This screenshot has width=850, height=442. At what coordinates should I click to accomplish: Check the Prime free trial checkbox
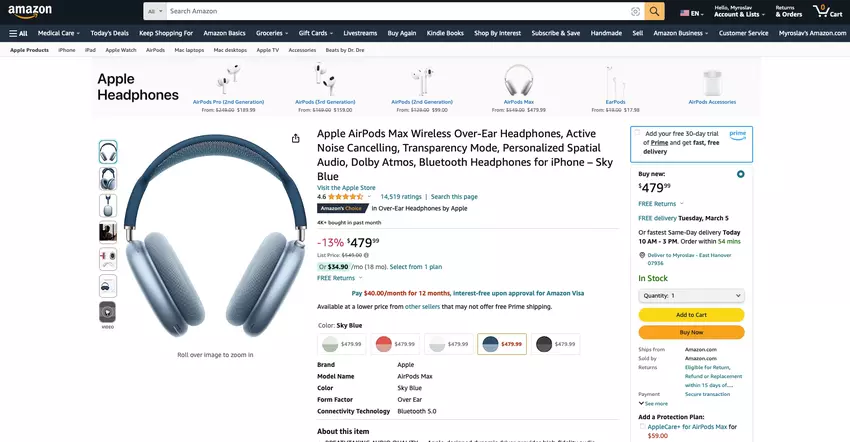pyautogui.click(x=637, y=132)
